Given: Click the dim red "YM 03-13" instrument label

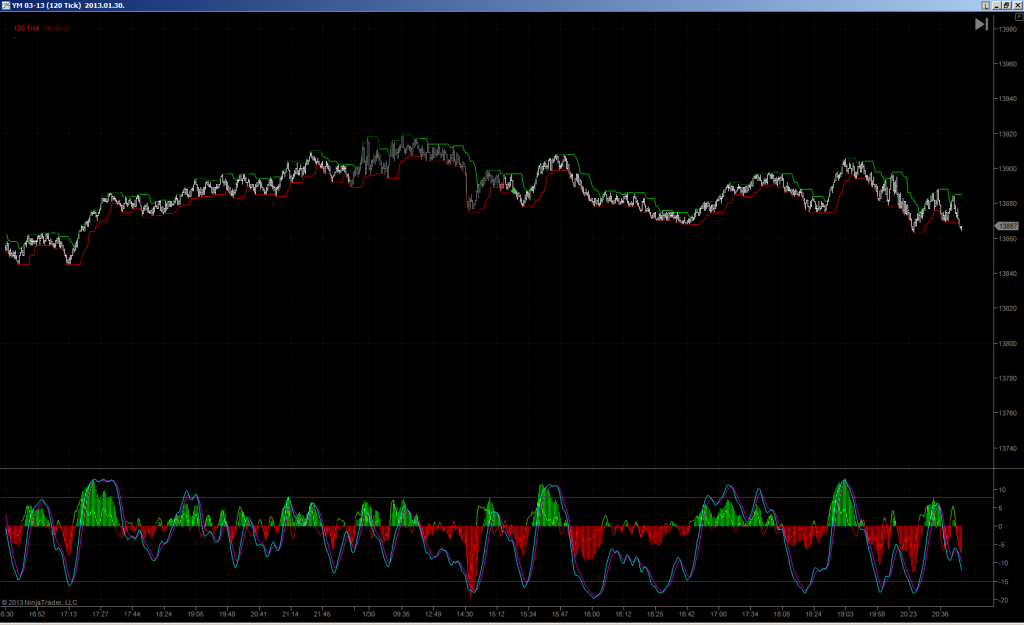Looking at the screenshot, I should coord(56,28).
